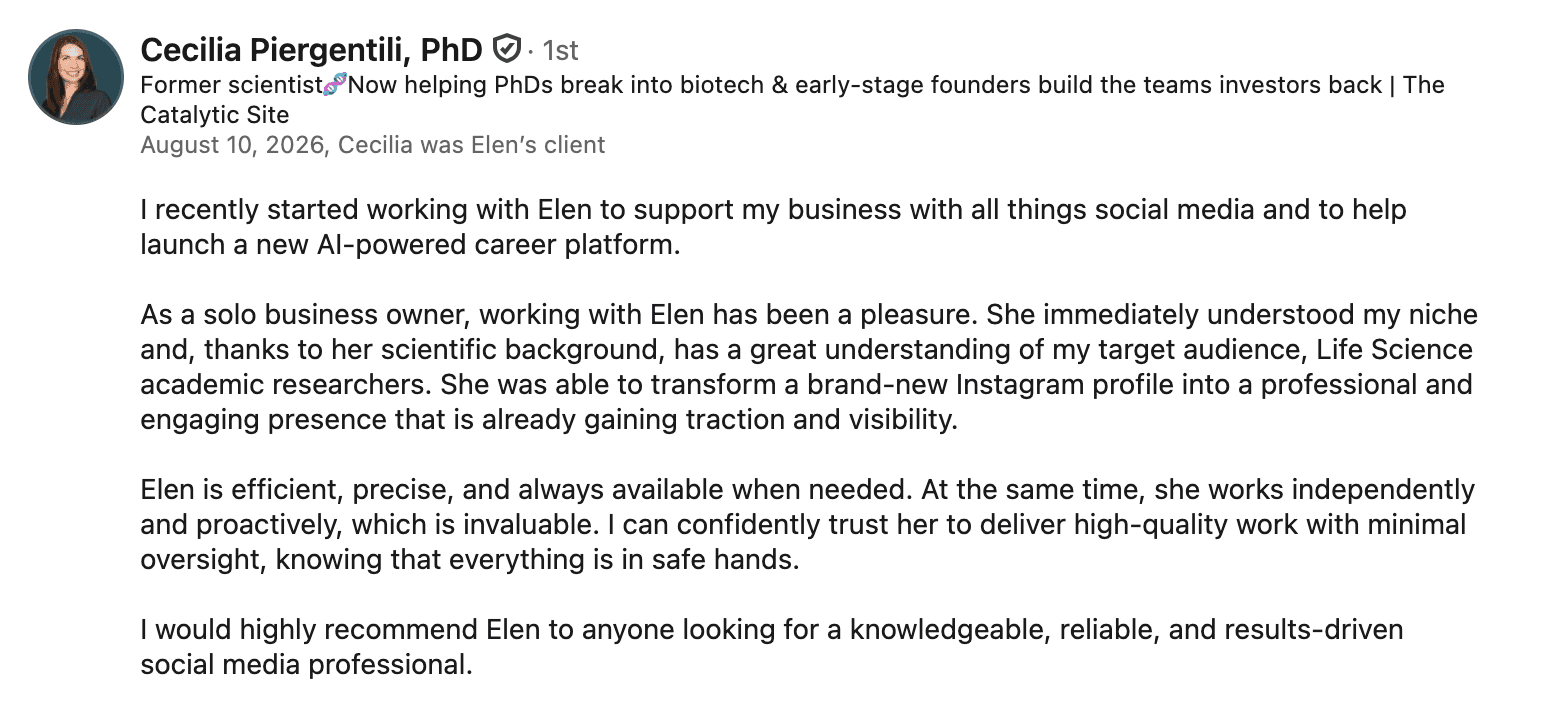
Task: Click the name Cecilia Piergentili, PhD
Action: tap(312, 49)
